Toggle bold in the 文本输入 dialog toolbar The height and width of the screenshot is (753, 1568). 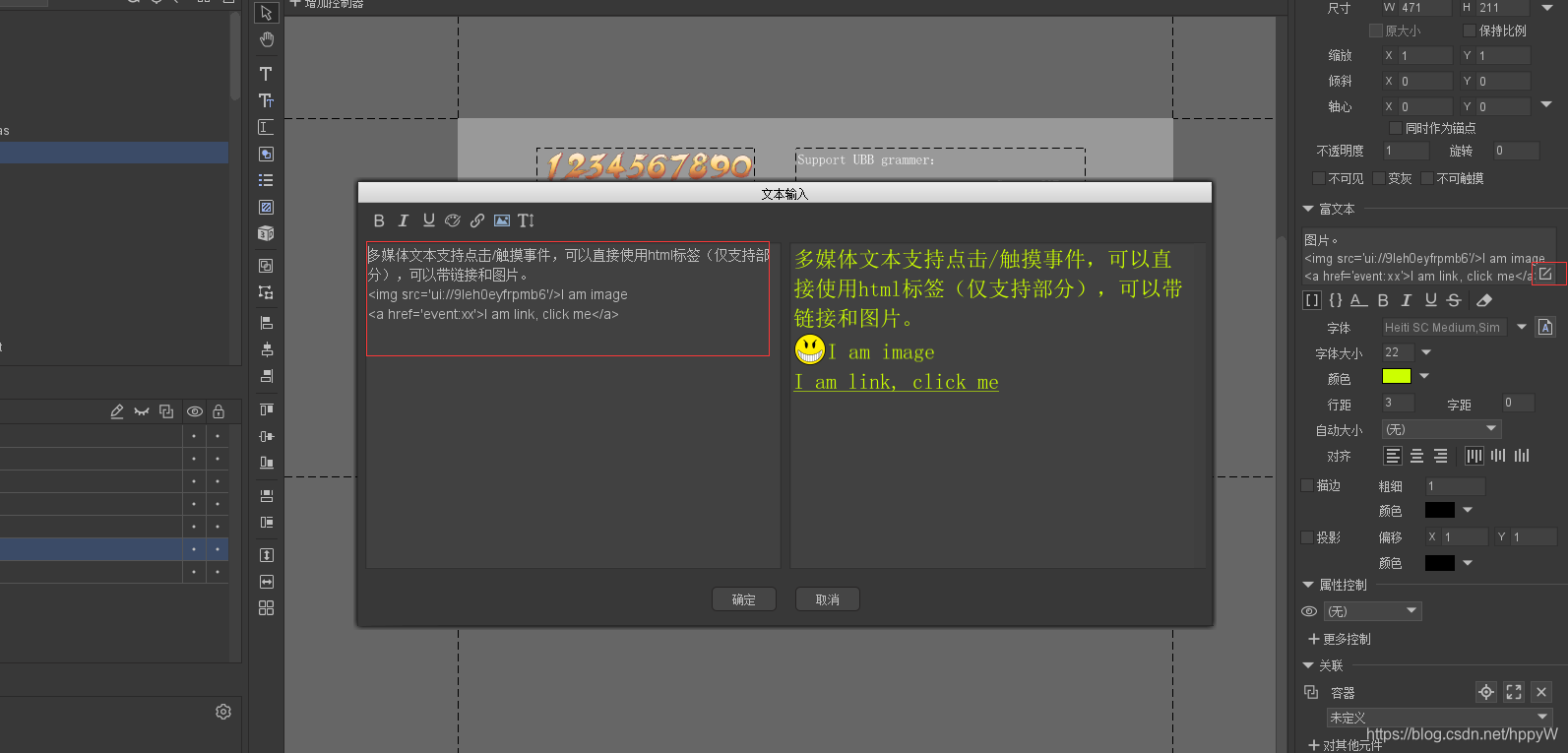point(379,220)
